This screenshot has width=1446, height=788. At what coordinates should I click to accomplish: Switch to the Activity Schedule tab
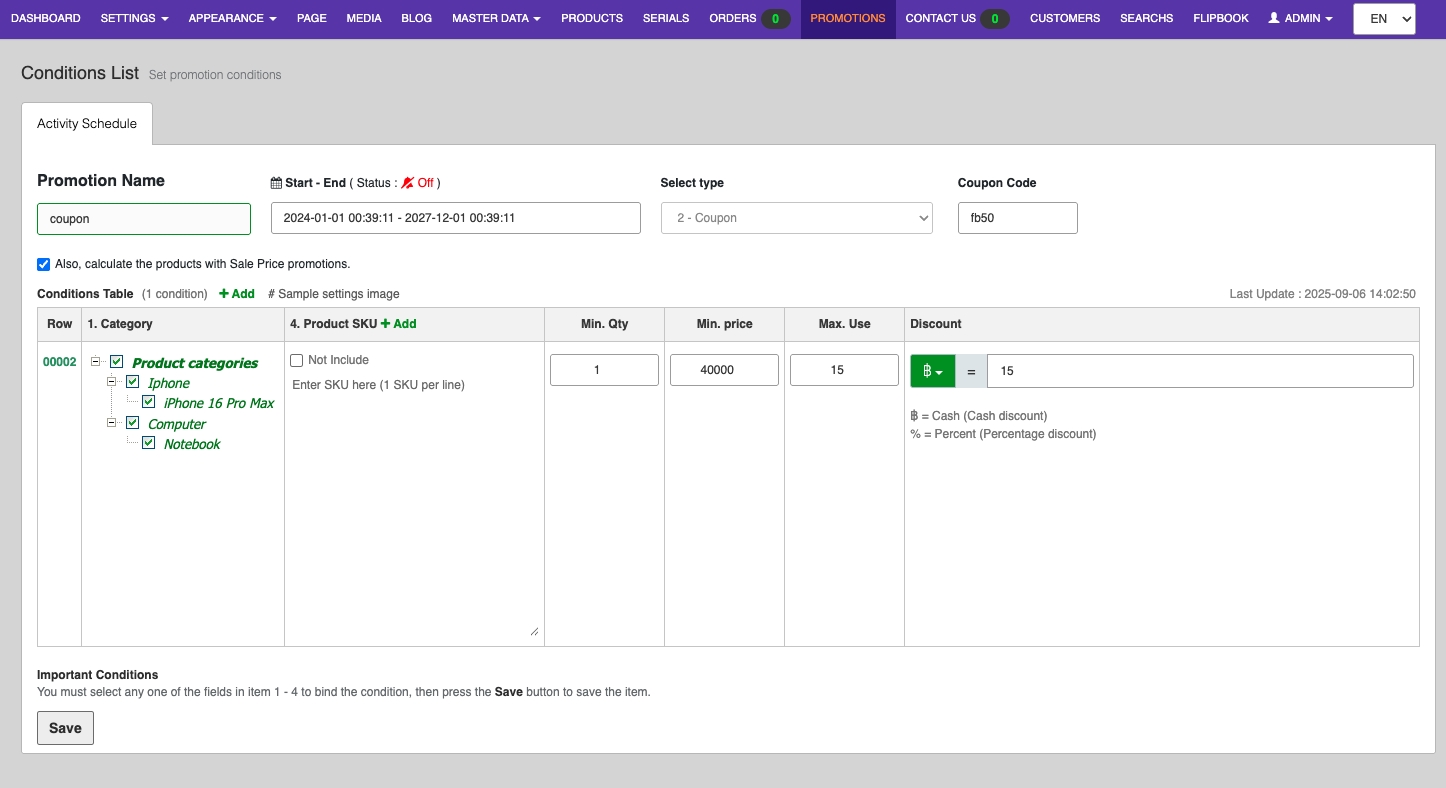[87, 124]
